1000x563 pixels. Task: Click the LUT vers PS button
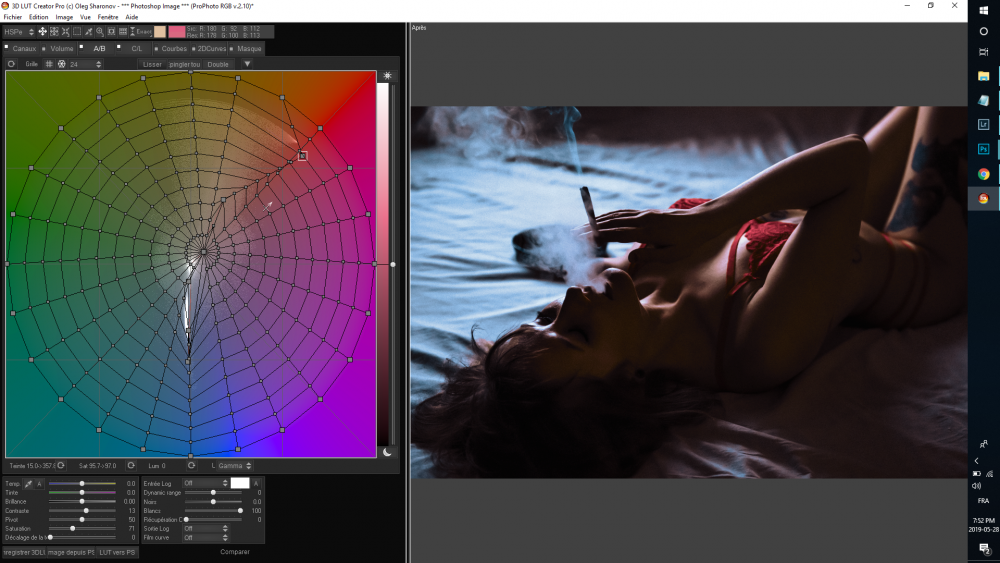click(118, 552)
